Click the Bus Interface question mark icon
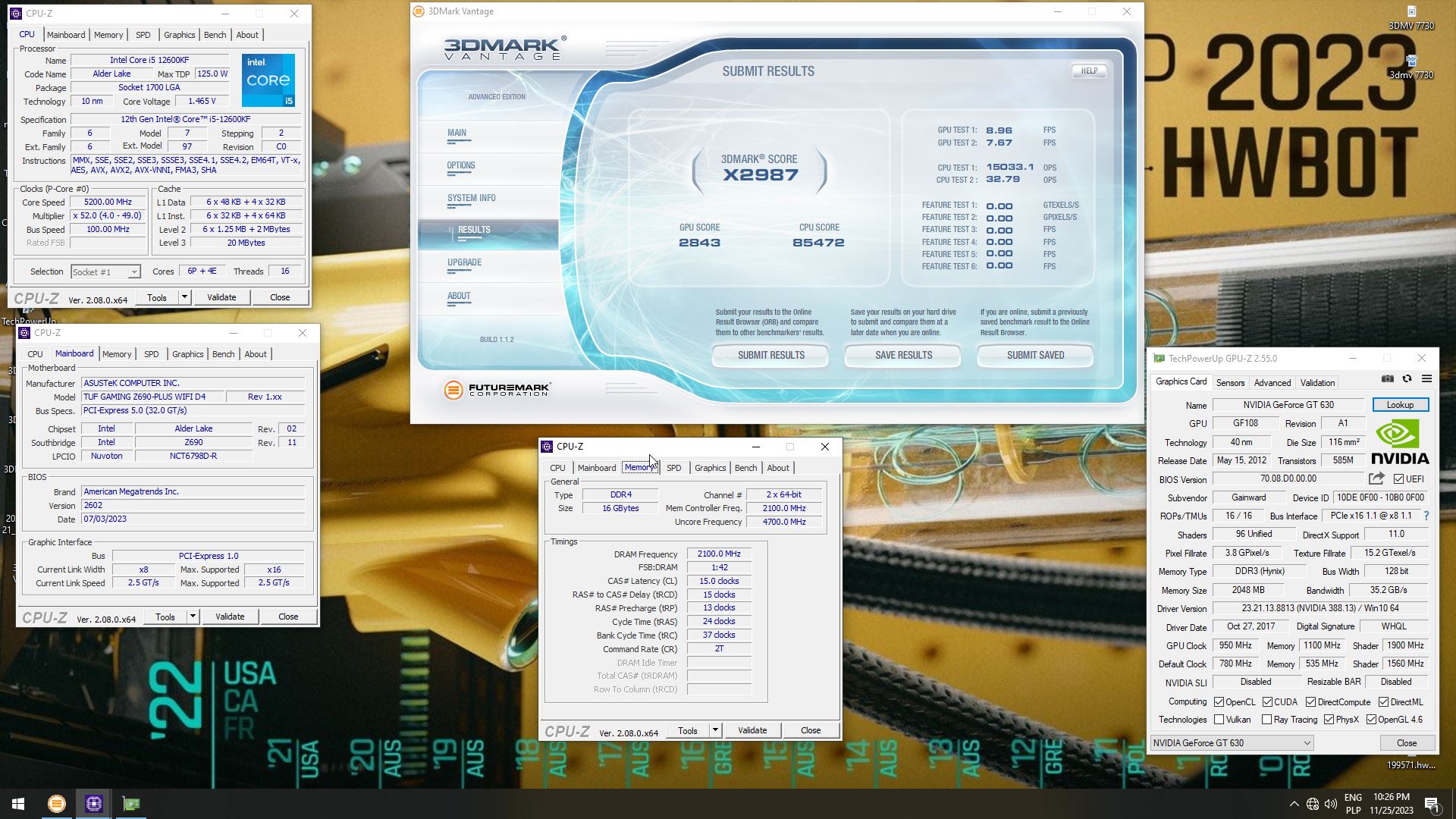The height and width of the screenshot is (819, 1456). pos(1426,516)
